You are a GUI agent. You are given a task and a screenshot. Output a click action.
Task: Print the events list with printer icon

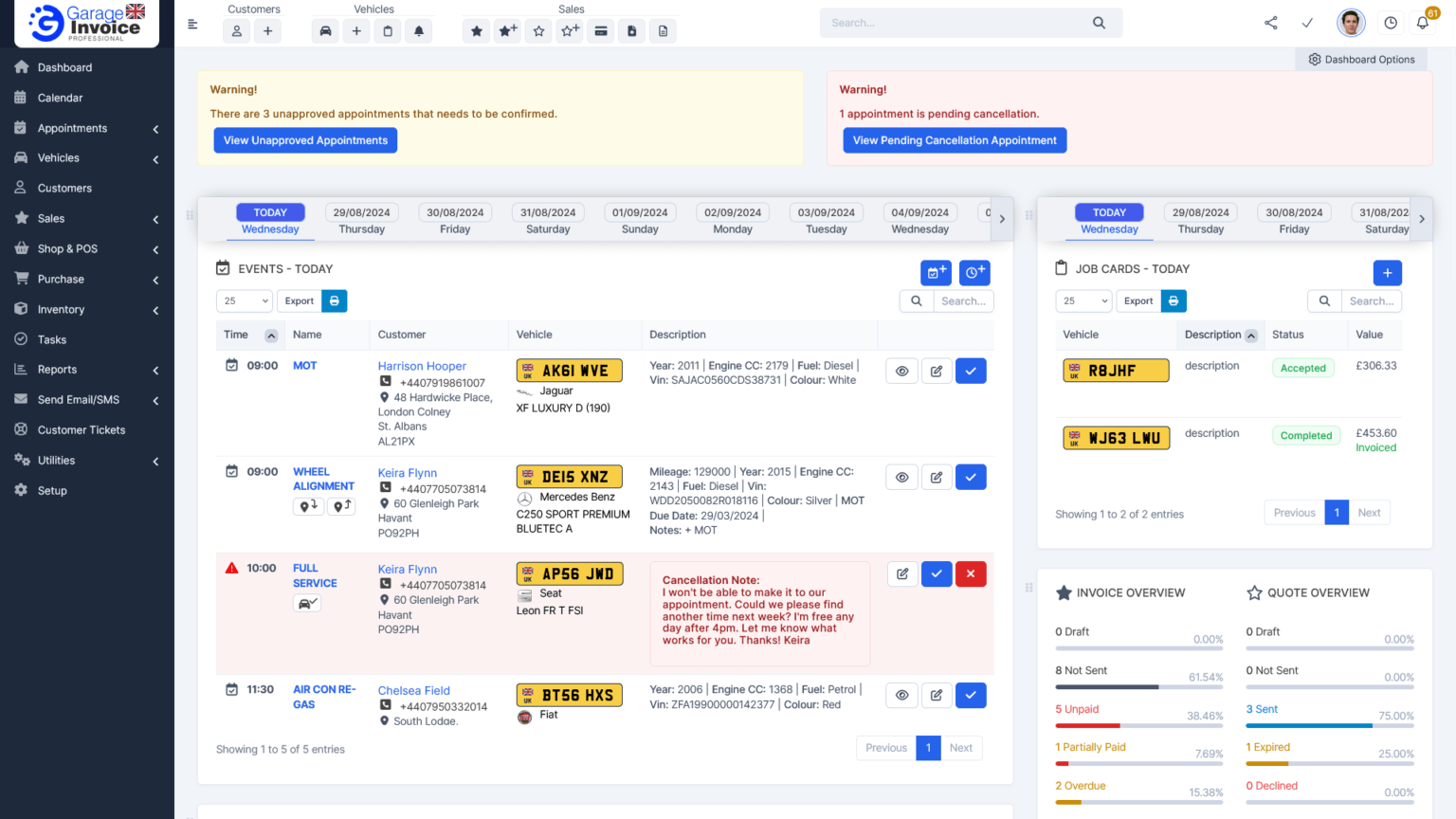tap(334, 300)
